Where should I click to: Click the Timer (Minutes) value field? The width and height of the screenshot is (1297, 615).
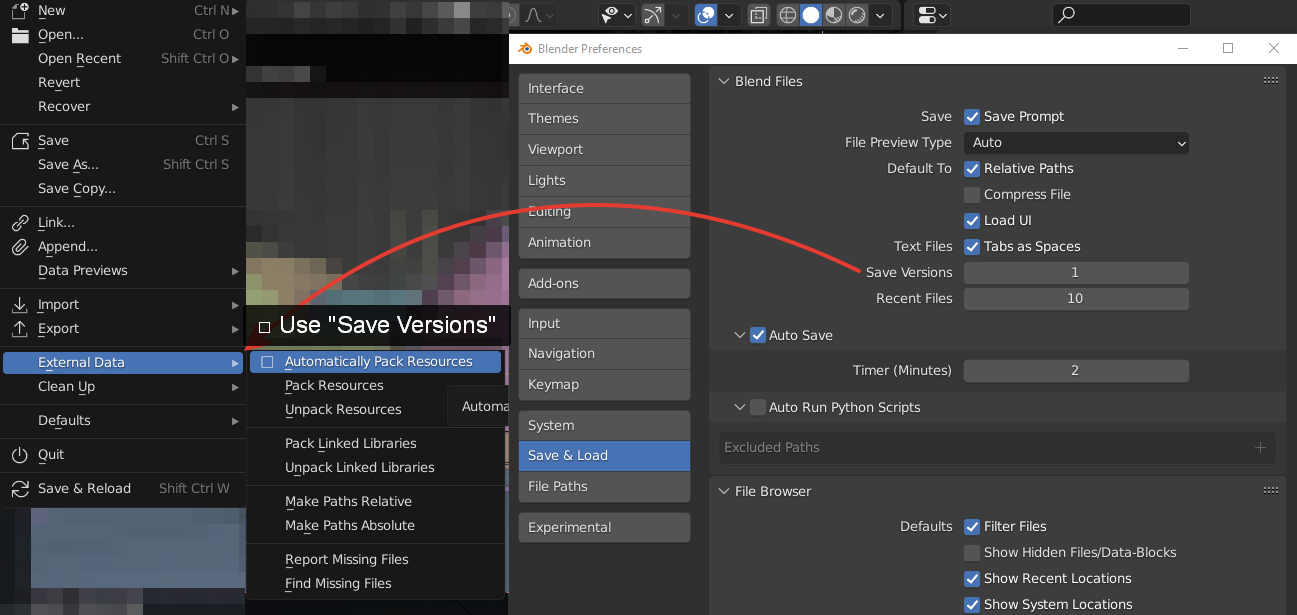coord(1076,370)
